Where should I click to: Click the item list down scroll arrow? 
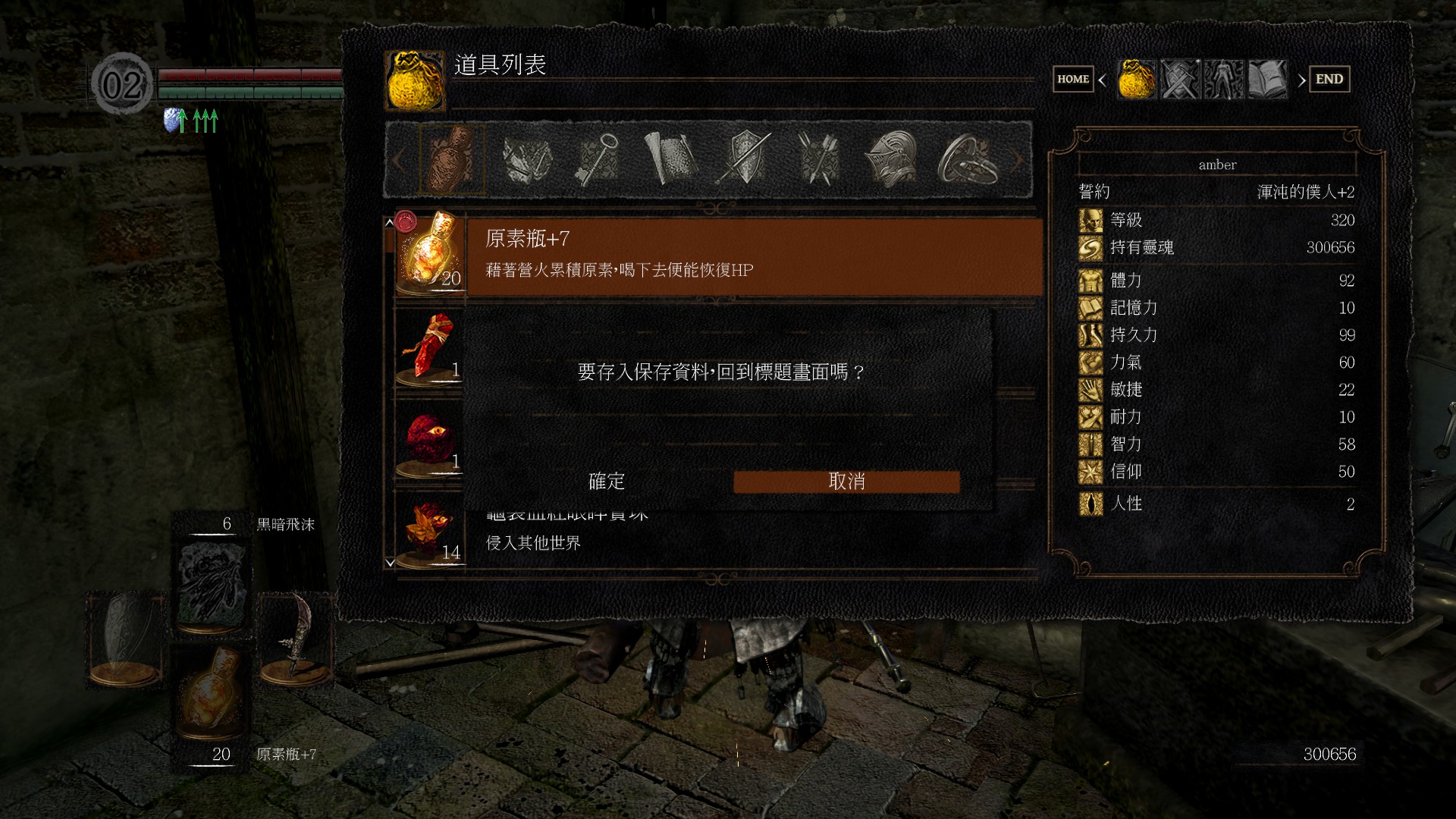[x=390, y=563]
